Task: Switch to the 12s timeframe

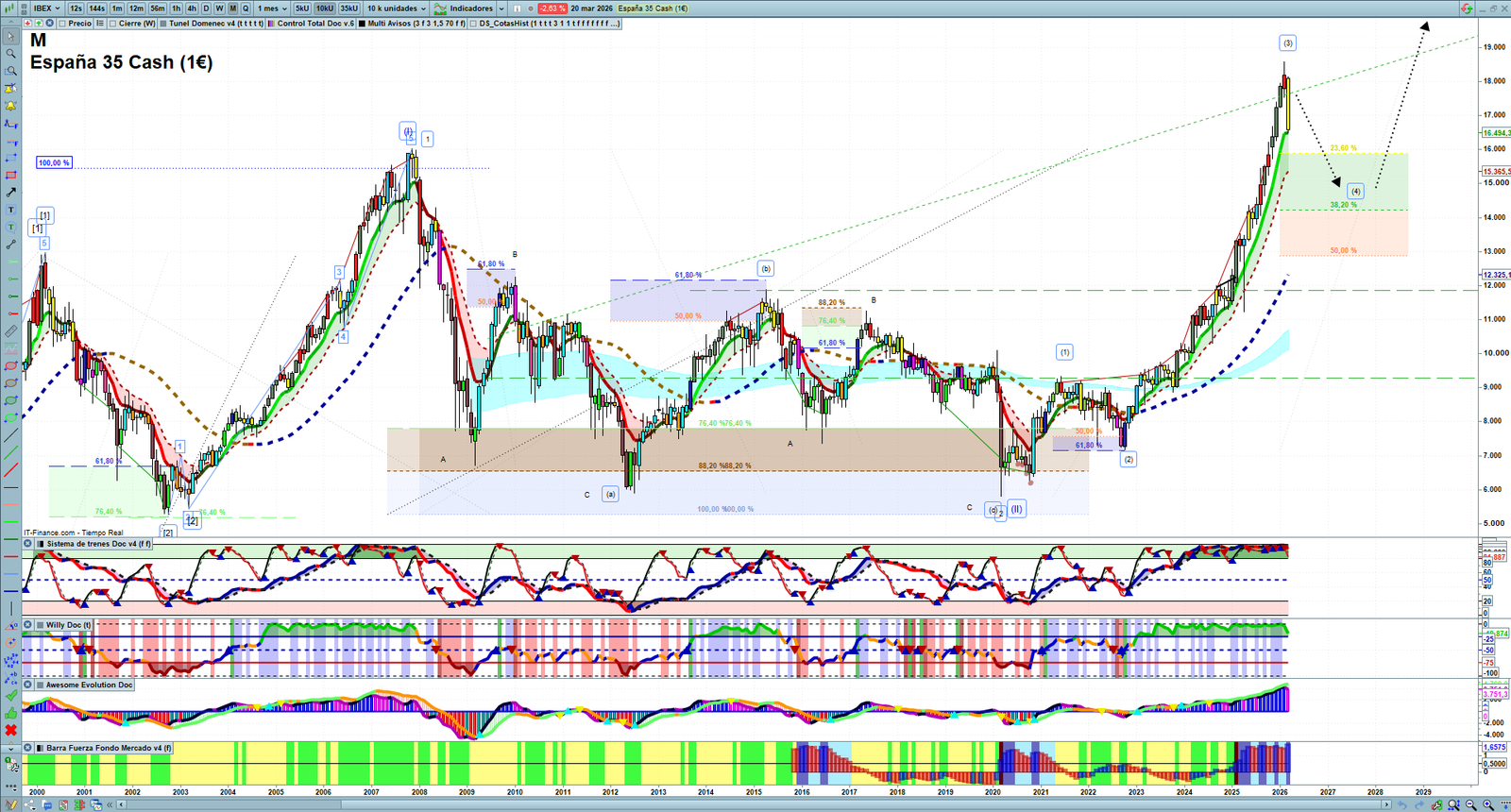Action: click(x=76, y=8)
